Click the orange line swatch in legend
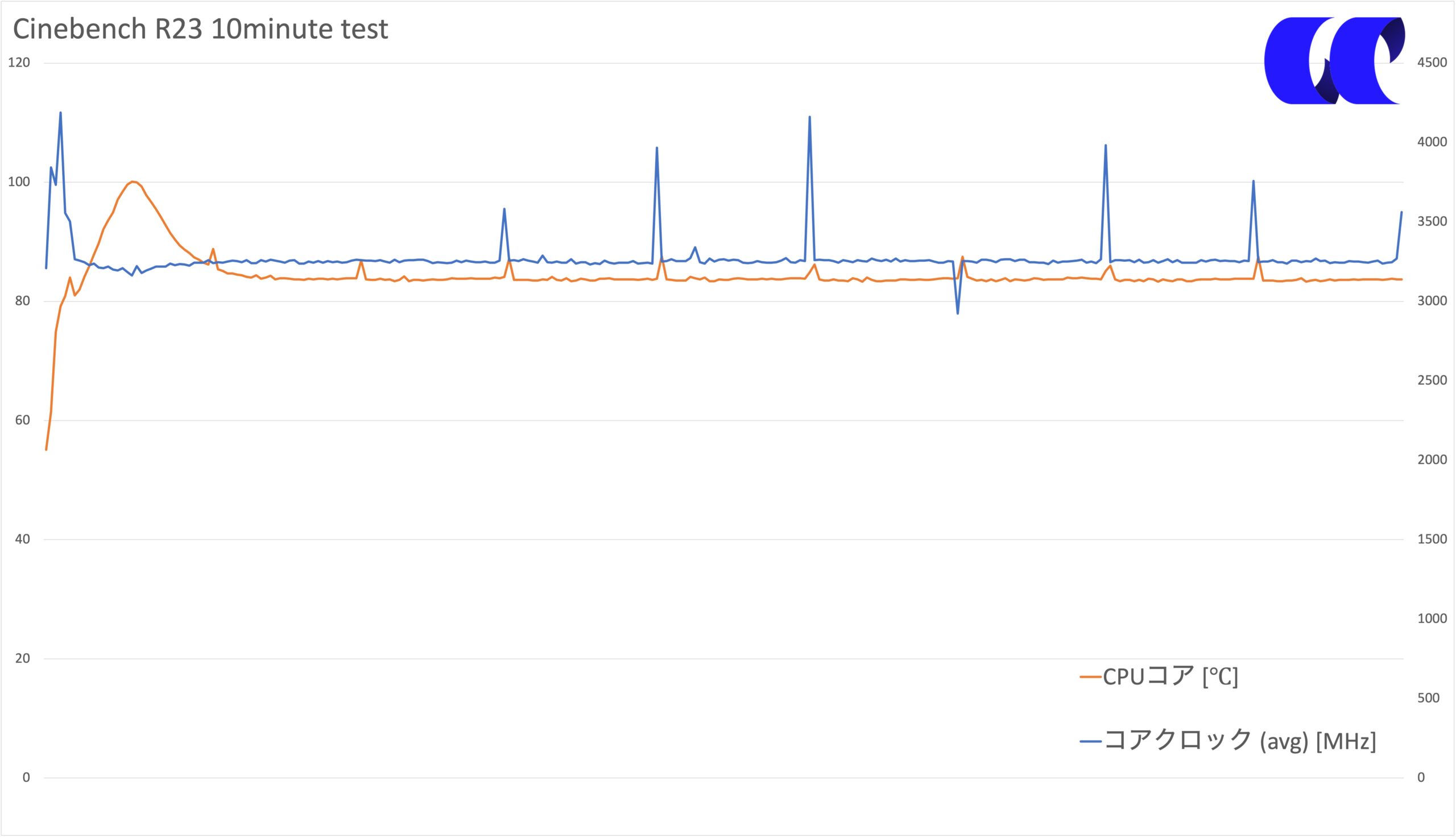The height and width of the screenshot is (837, 1456). coord(1090,677)
